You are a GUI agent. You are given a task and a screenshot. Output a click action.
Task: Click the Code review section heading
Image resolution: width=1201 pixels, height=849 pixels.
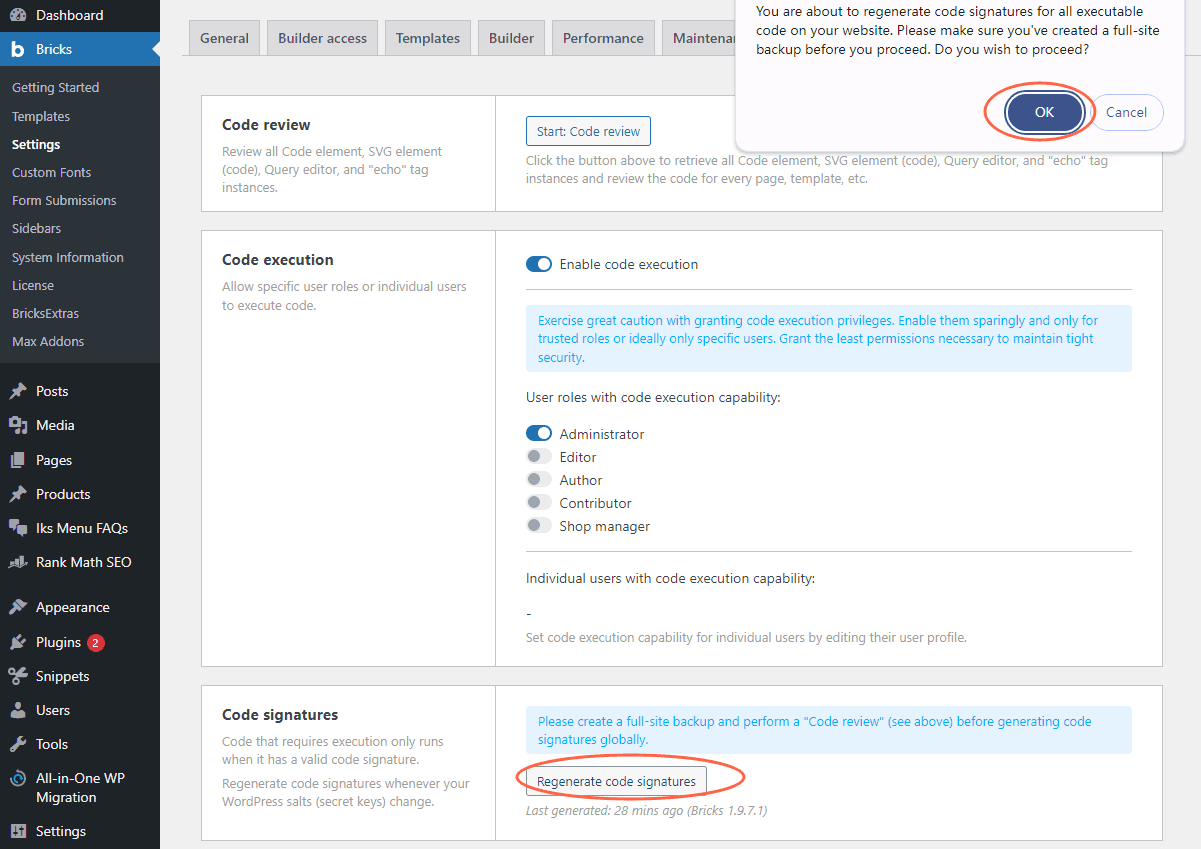[266, 125]
